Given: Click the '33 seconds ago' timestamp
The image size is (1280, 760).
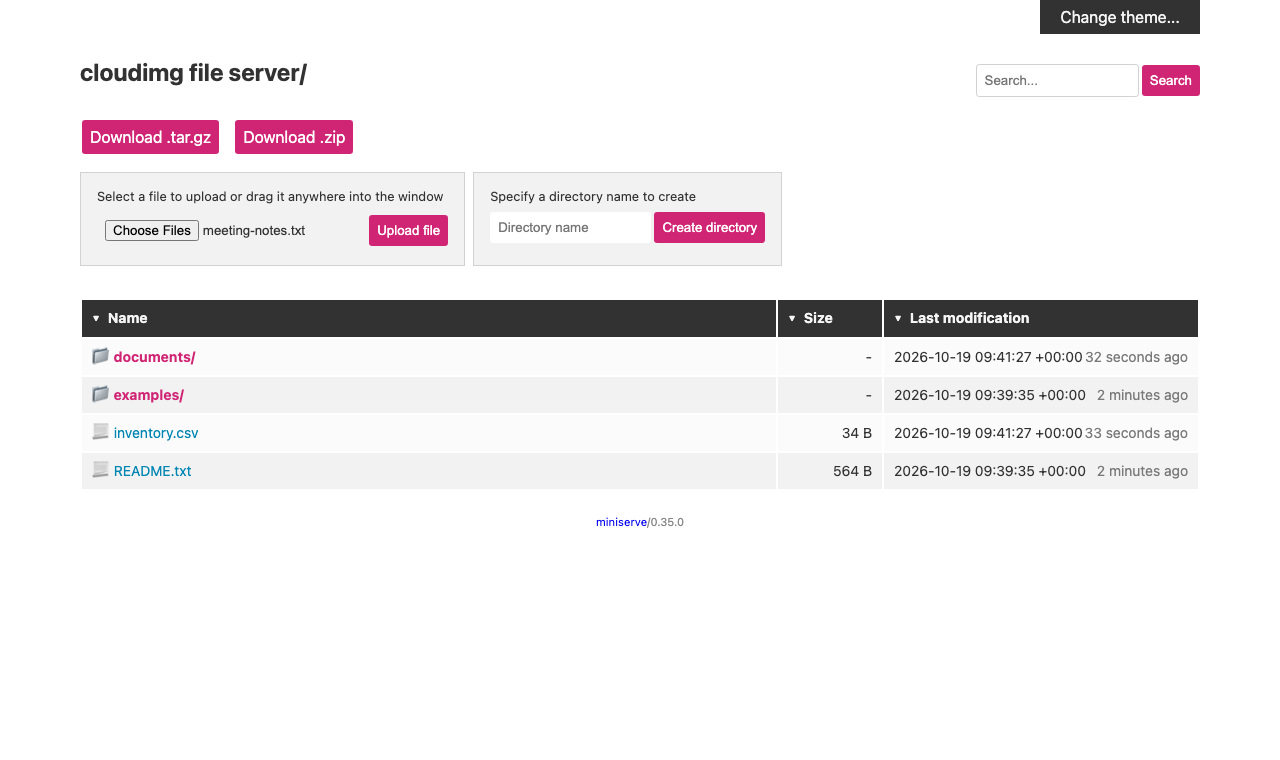Looking at the screenshot, I should pos(1137,433).
